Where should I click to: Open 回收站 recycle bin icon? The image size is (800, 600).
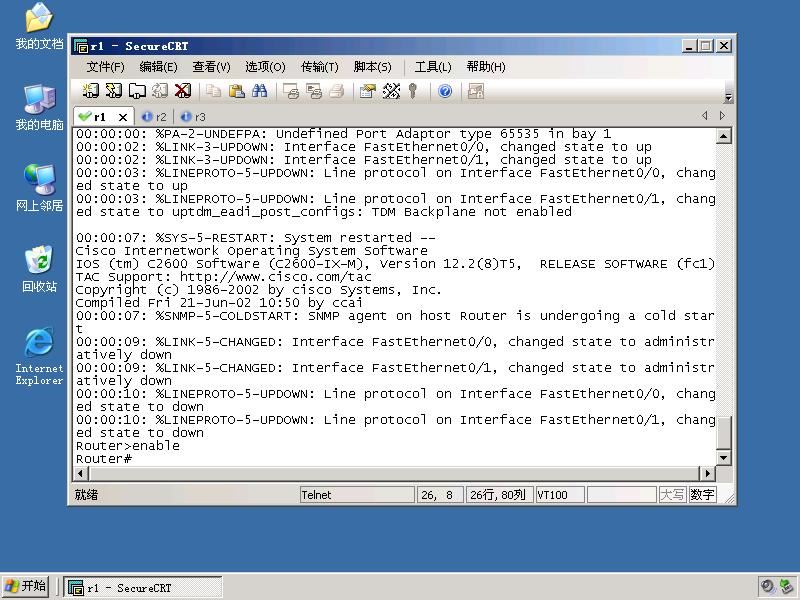(x=39, y=269)
